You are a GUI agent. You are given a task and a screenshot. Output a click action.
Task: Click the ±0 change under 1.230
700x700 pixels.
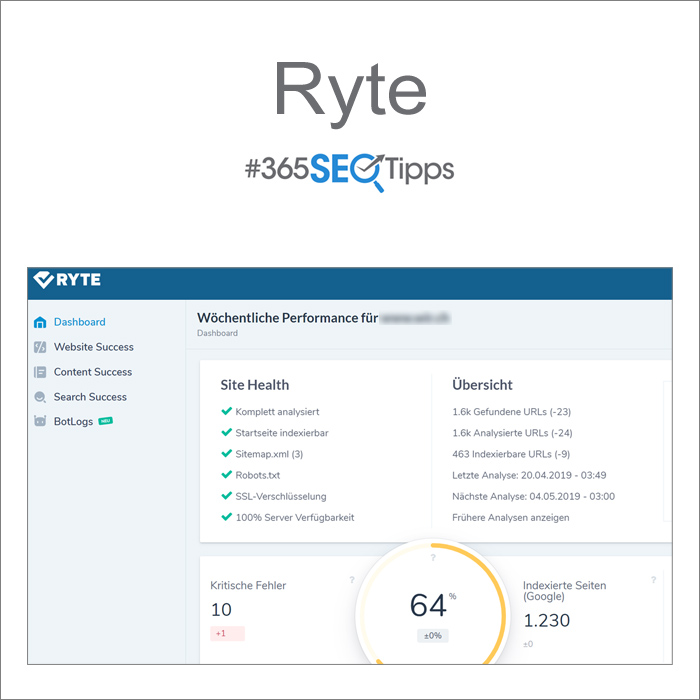coord(528,644)
